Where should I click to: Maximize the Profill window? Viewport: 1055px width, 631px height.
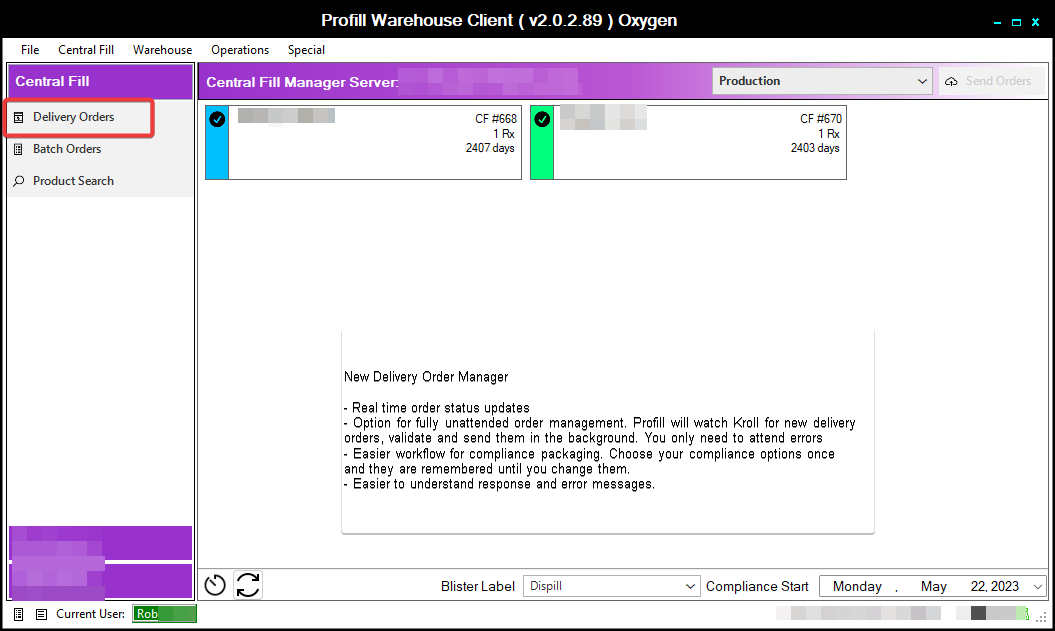1016,22
